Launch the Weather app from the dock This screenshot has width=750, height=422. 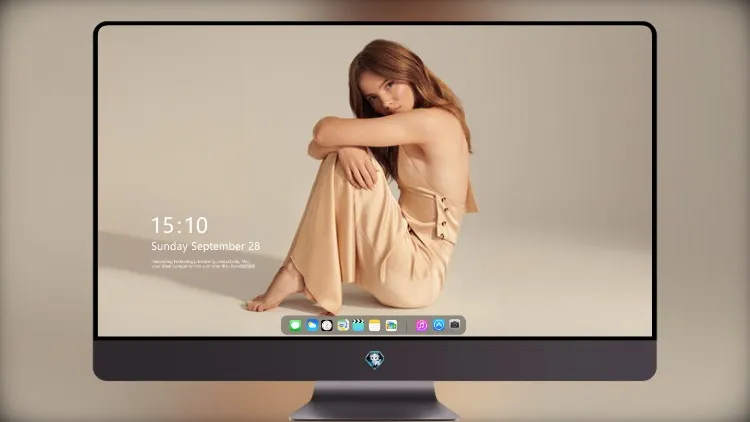311,325
